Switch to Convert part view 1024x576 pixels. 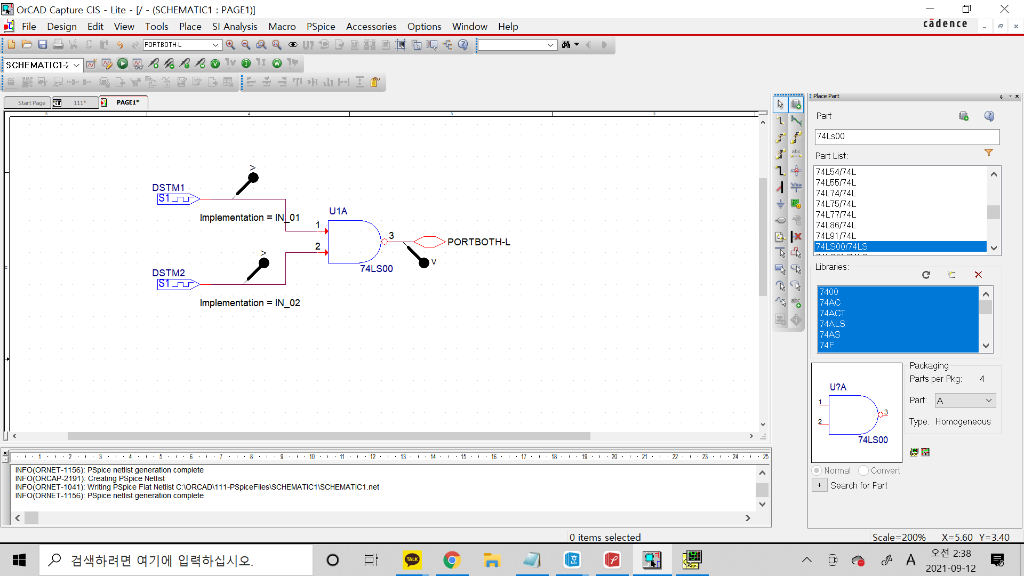864,470
